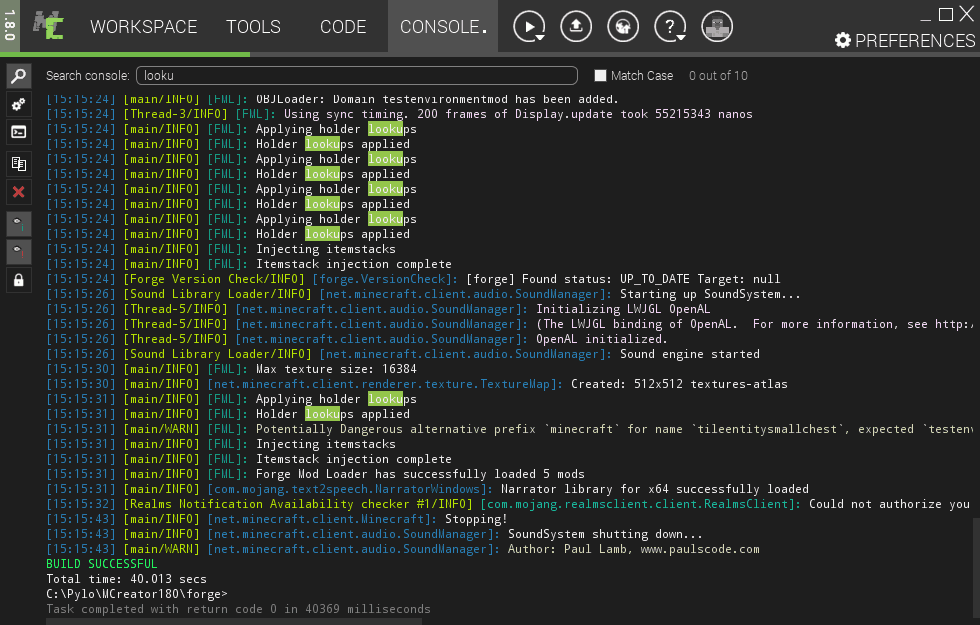Toggle info messages eye icon
Image resolution: width=980 pixels, height=625 pixels.
pos(18,223)
